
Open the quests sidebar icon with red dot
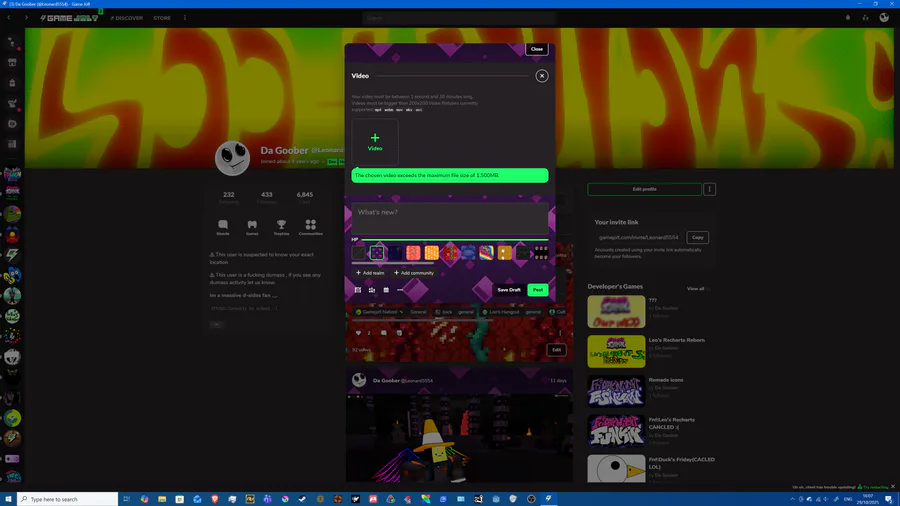tap(12, 104)
